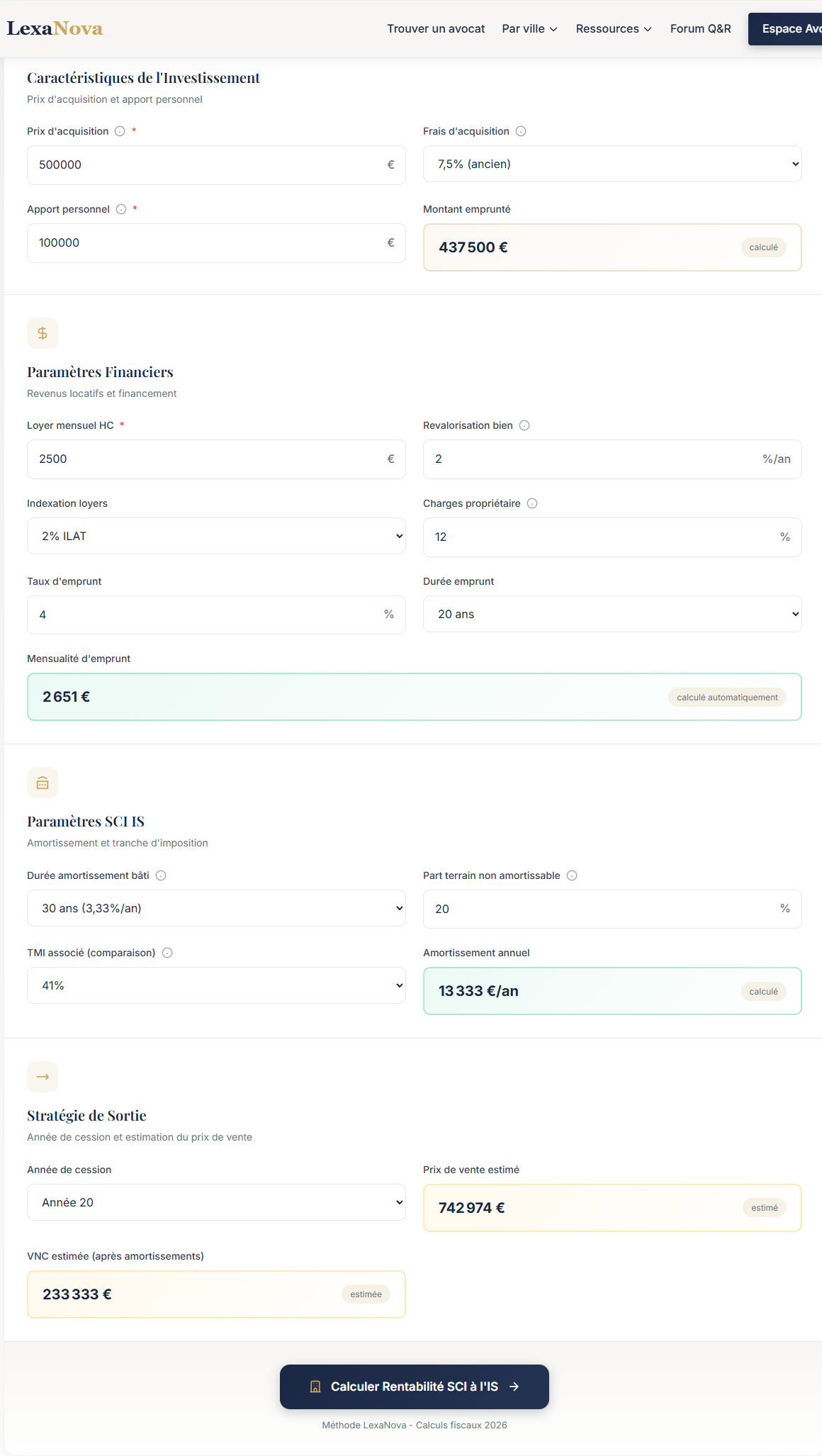
Task: Open the Indexation loyers dropdown
Action: click(x=216, y=536)
